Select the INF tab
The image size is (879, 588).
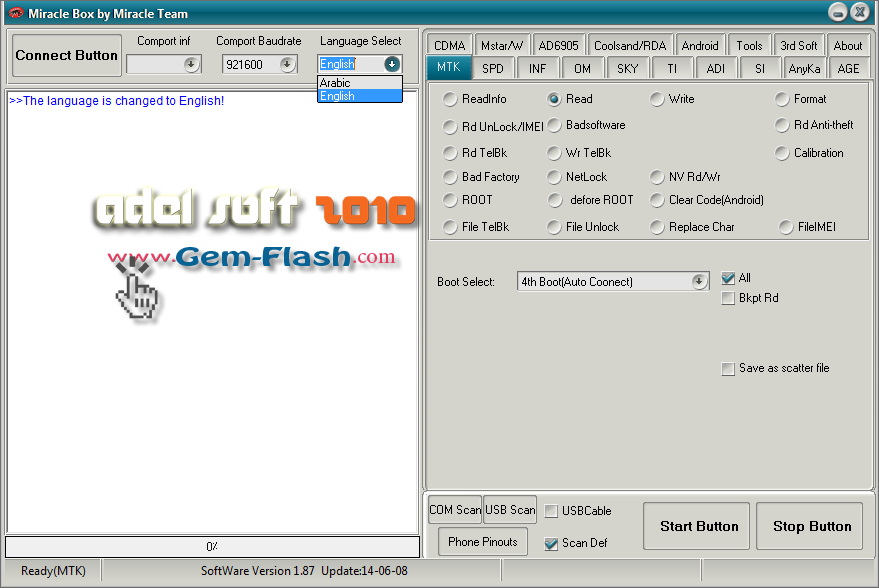tap(537, 68)
